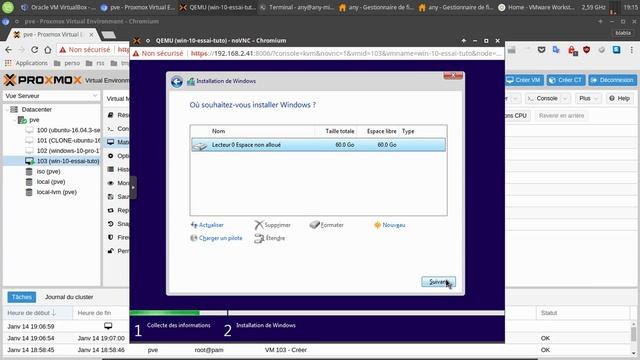Click Applications bookmarks shortcut

point(27,63)
